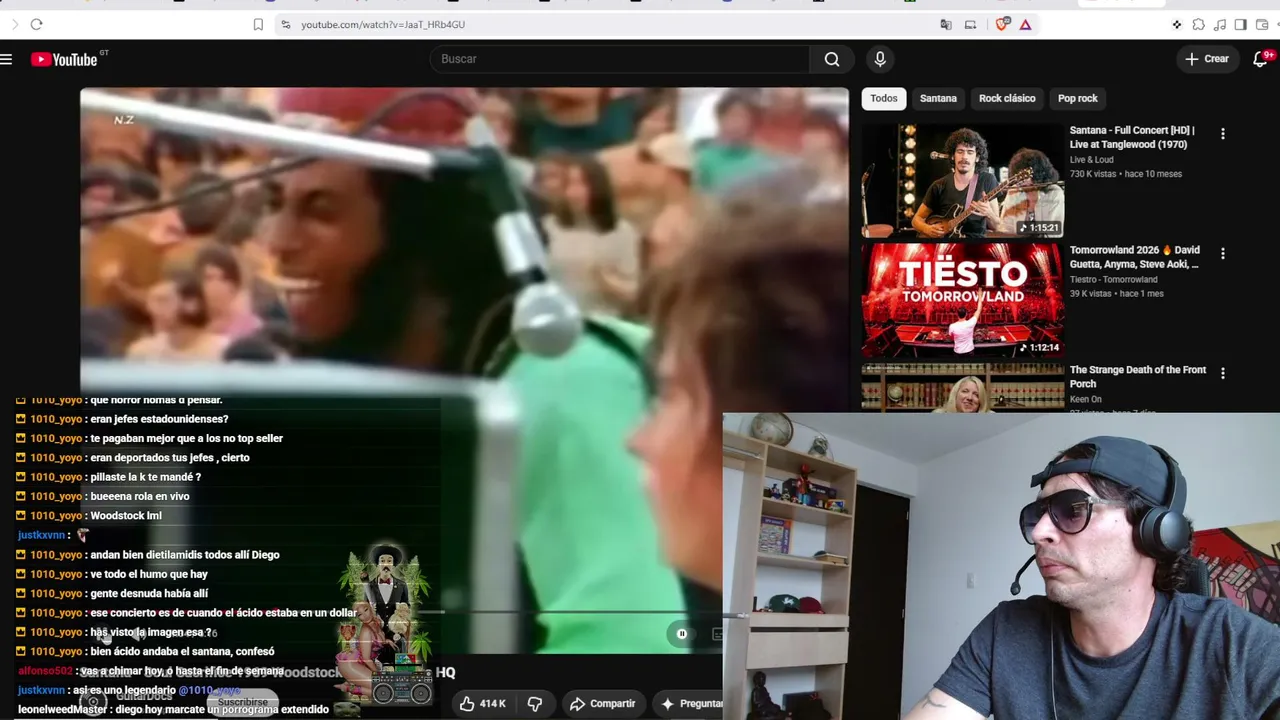Toggle the browser sidebar panel
The height and width of the screenshot is (720, 1280).
point(1240,24)
